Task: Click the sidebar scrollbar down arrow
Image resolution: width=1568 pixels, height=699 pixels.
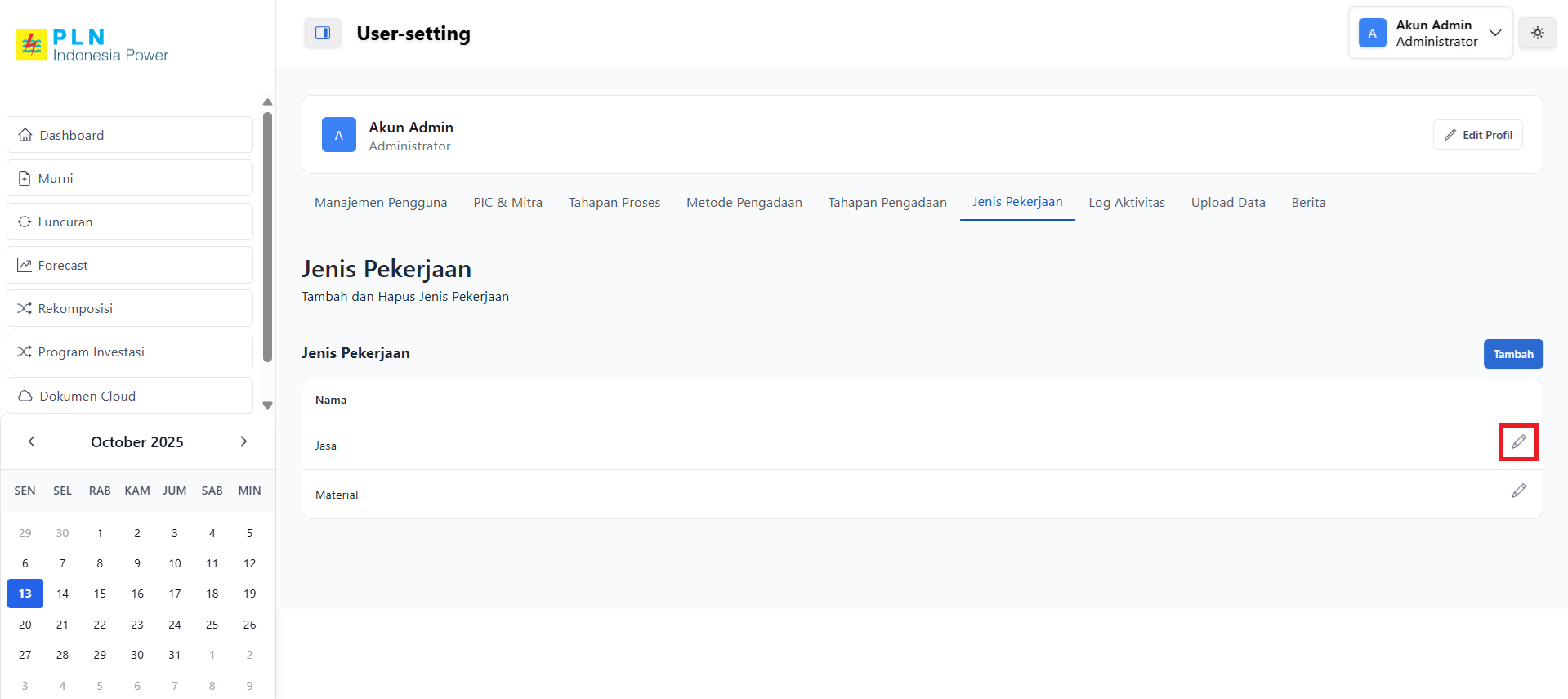Action: 267,406
